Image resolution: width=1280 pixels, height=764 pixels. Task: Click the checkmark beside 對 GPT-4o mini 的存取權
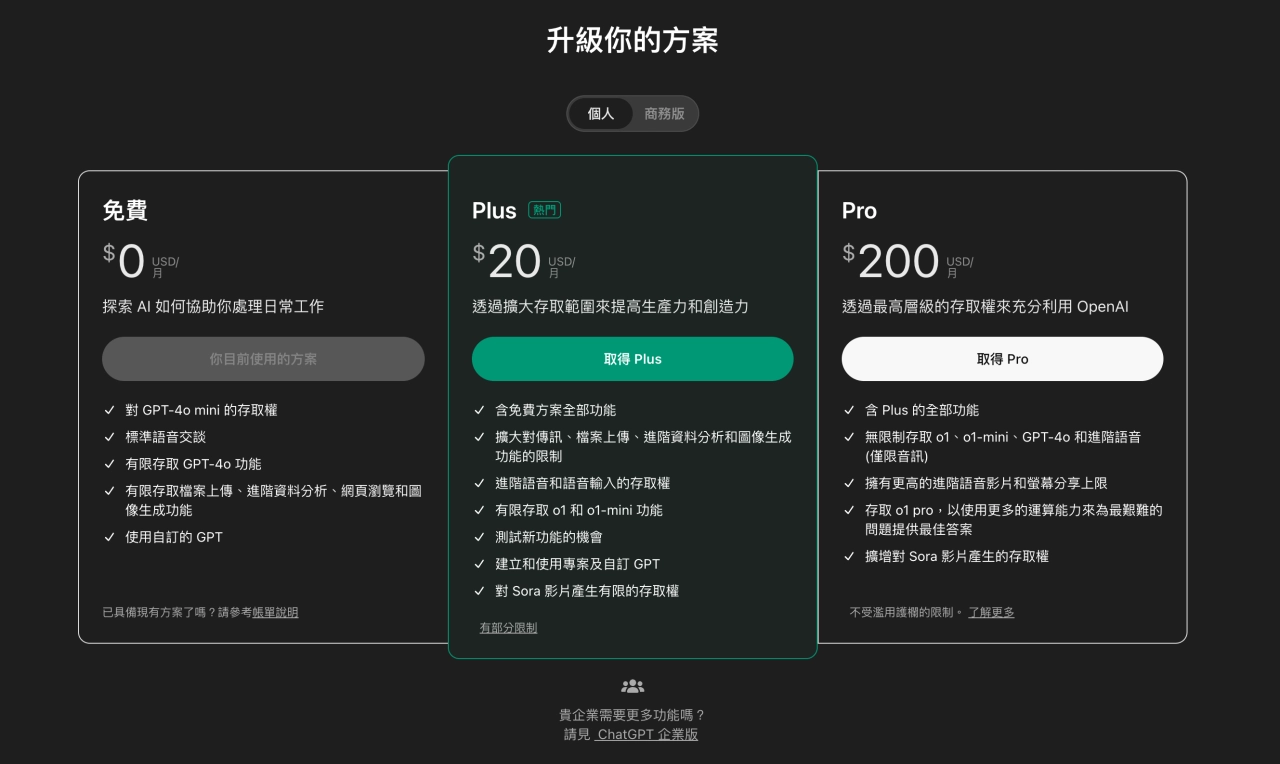[x=109, y=410]
